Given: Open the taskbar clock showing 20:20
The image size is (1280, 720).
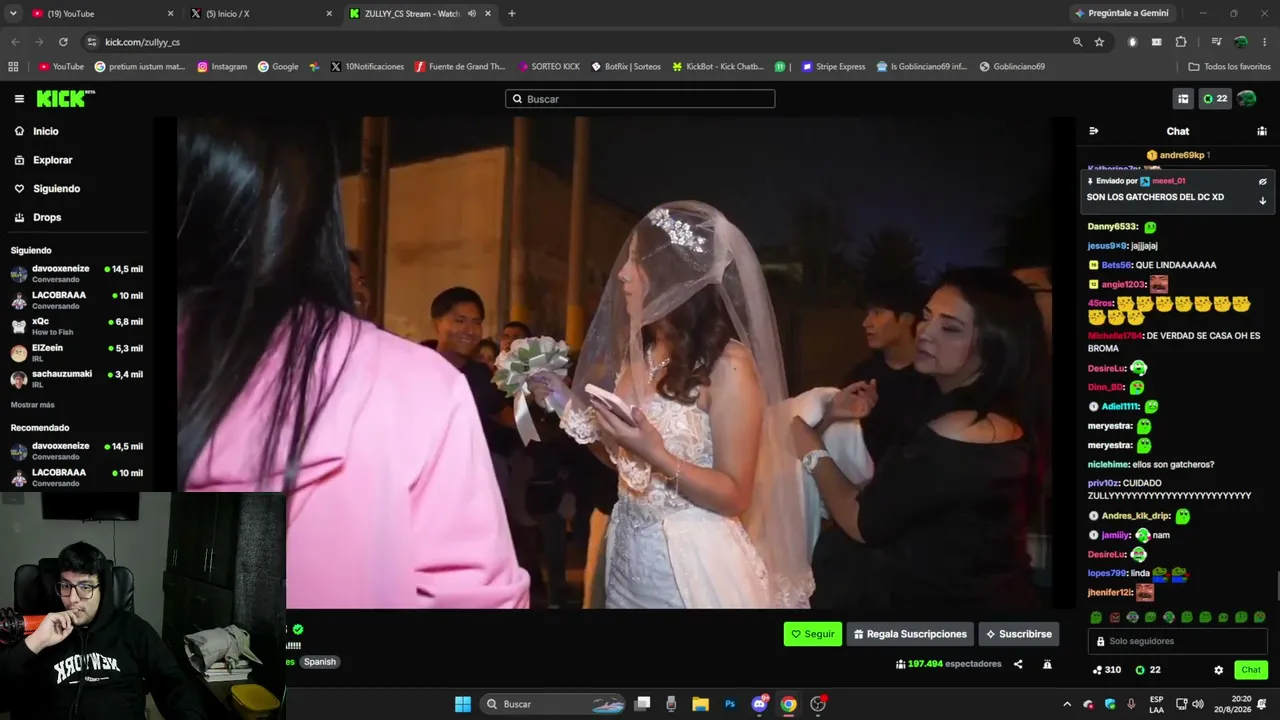Looking at the screenshot, I should (1241, 704).
